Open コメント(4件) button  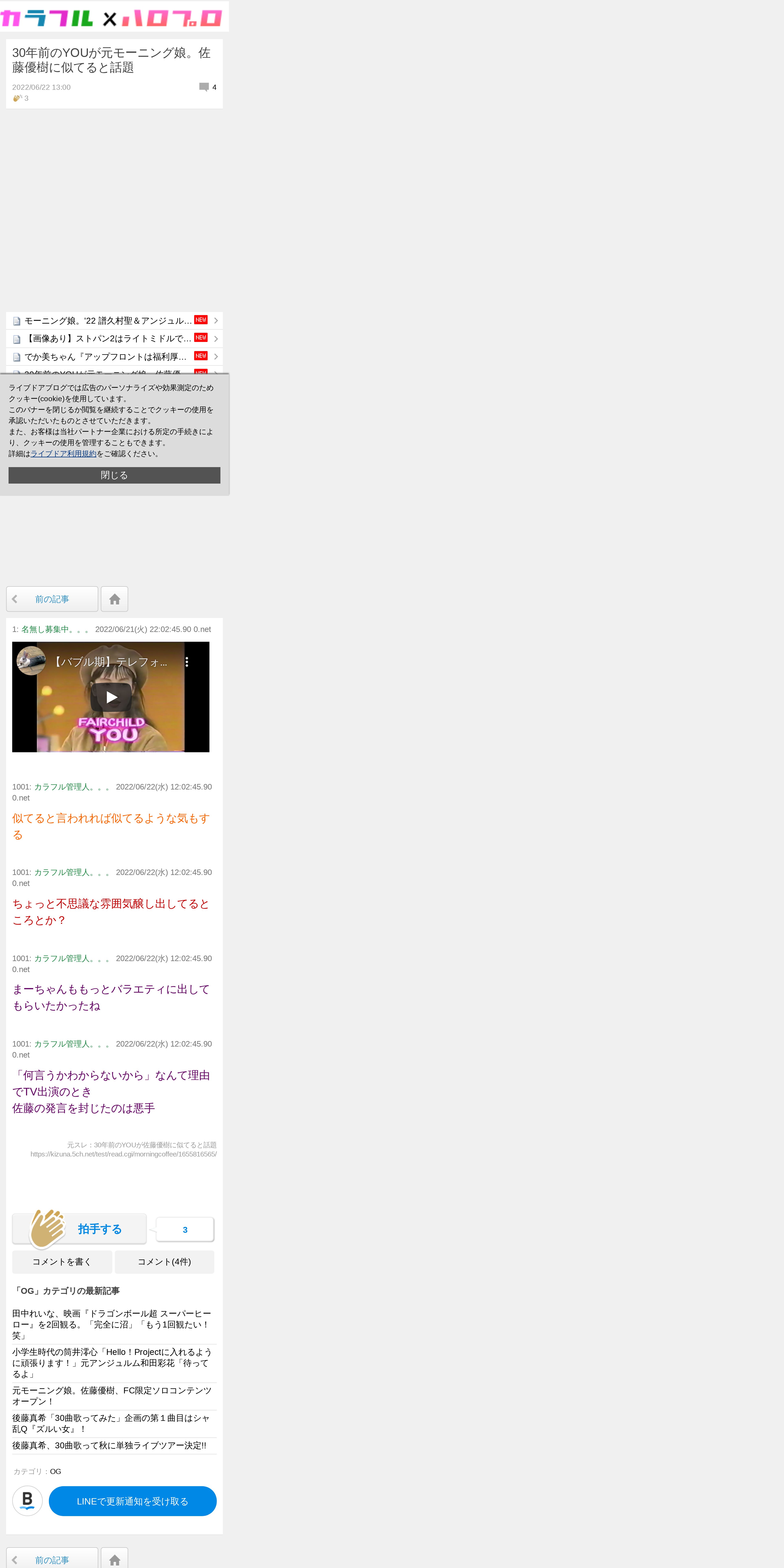(164, 1262)
